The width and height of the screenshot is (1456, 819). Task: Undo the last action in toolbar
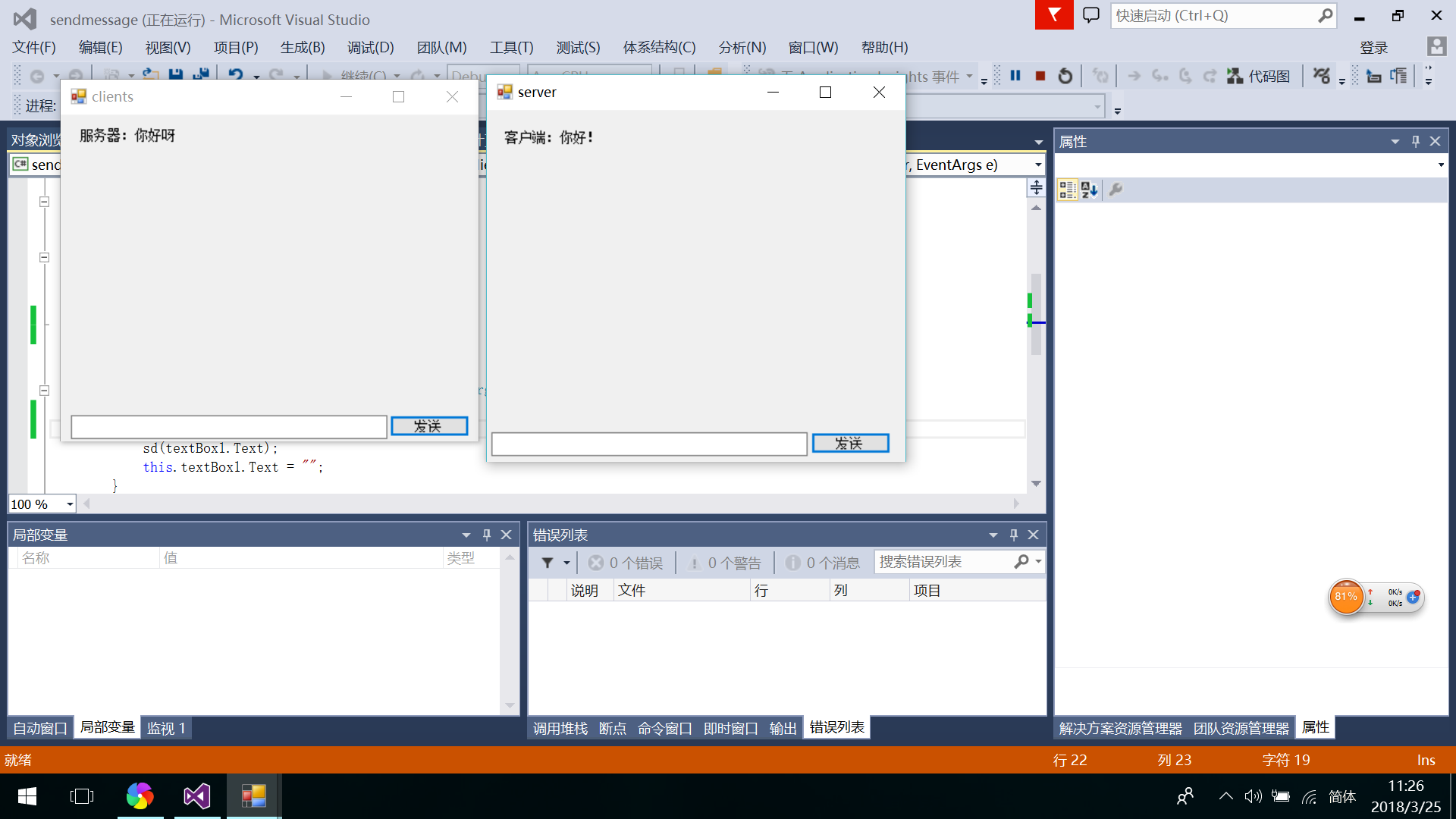[x=236, y=75]
